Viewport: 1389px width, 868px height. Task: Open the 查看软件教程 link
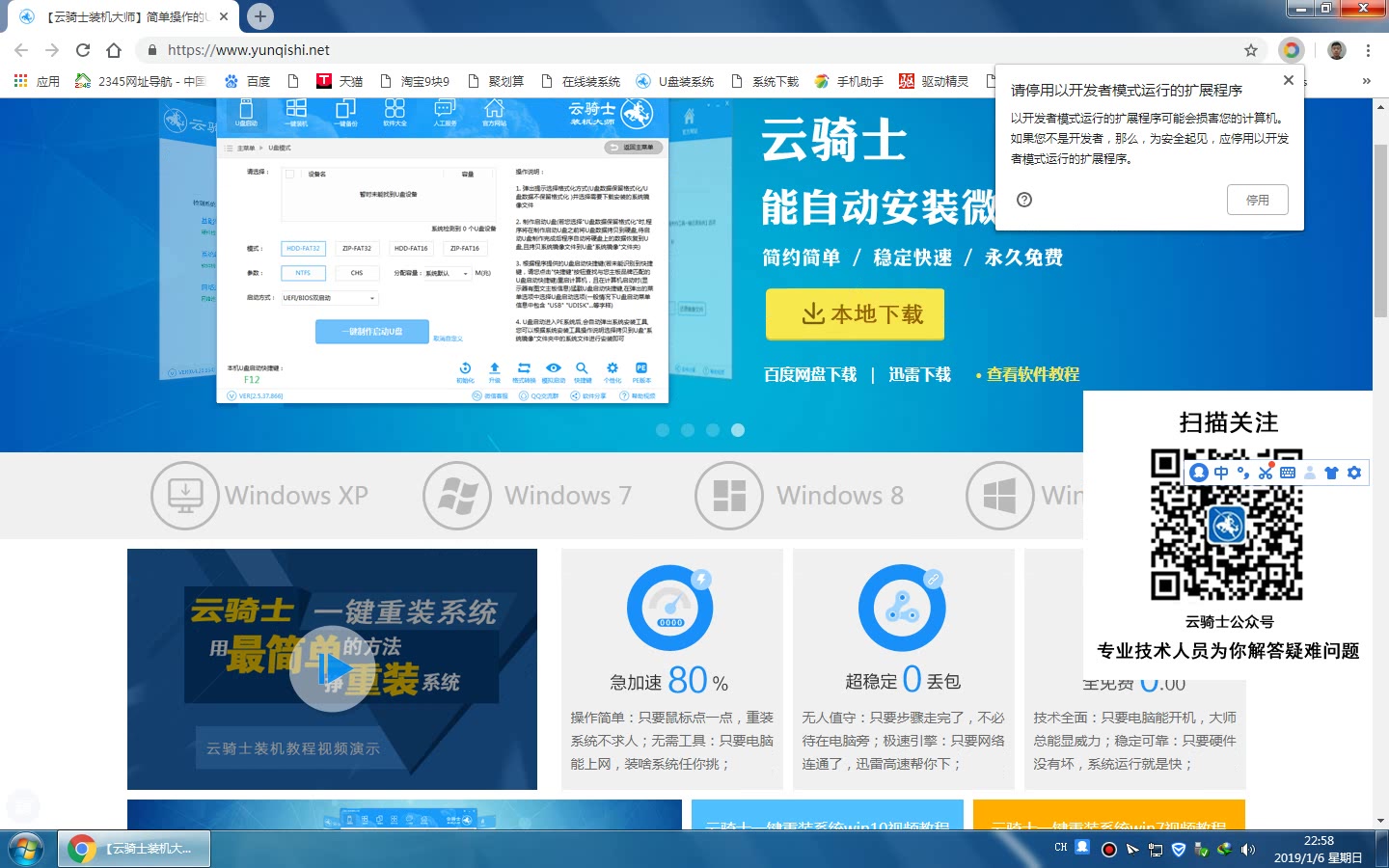point(1032,374)
